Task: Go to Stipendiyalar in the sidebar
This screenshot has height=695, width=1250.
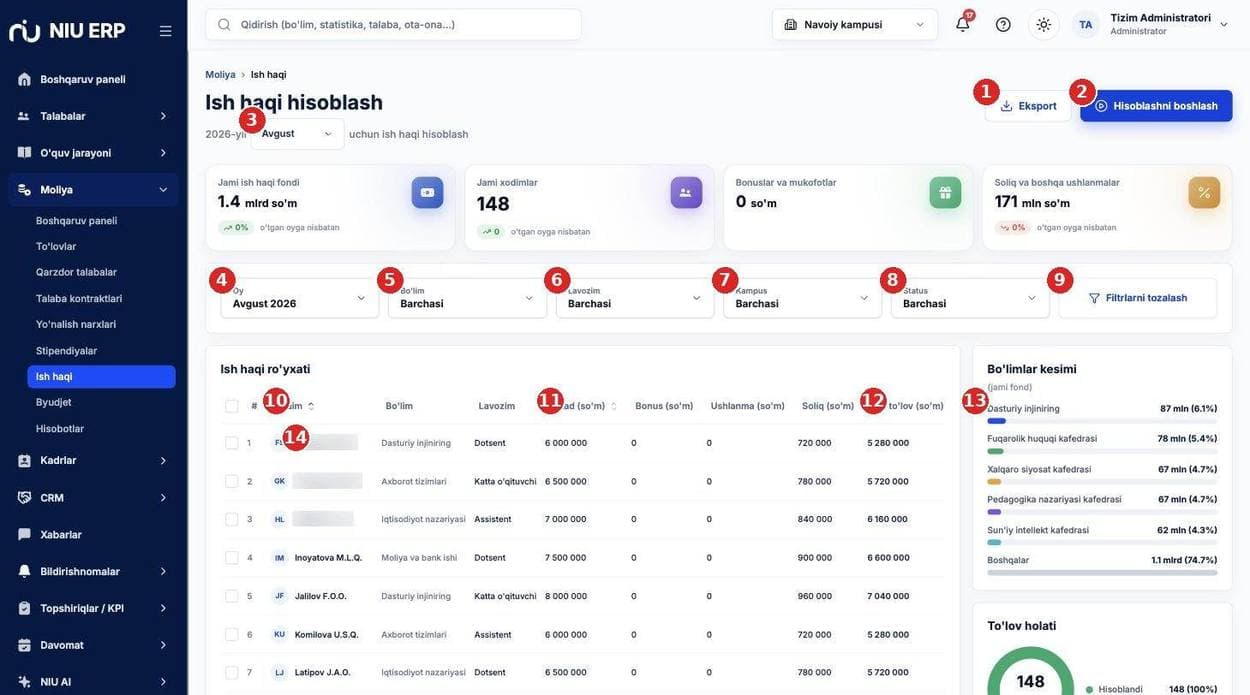Action: point(66,351)
